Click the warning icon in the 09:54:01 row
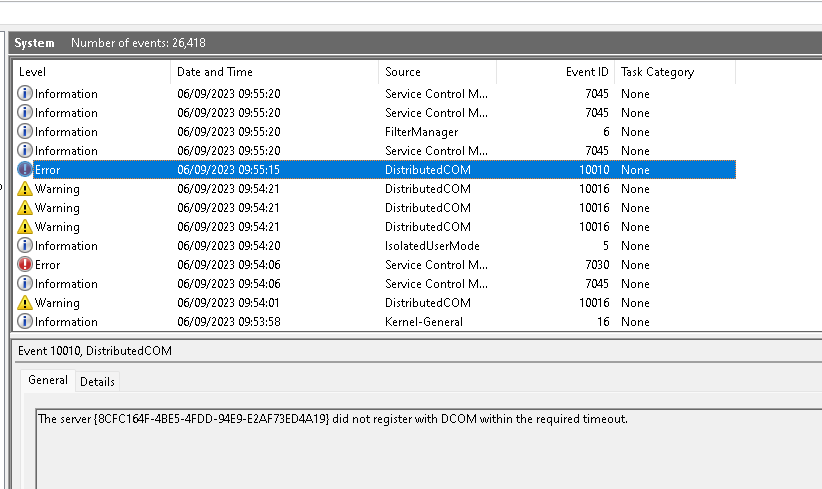The width and height of the screenshot is (822, 489). pyautogui.click(x=25, y=302)
